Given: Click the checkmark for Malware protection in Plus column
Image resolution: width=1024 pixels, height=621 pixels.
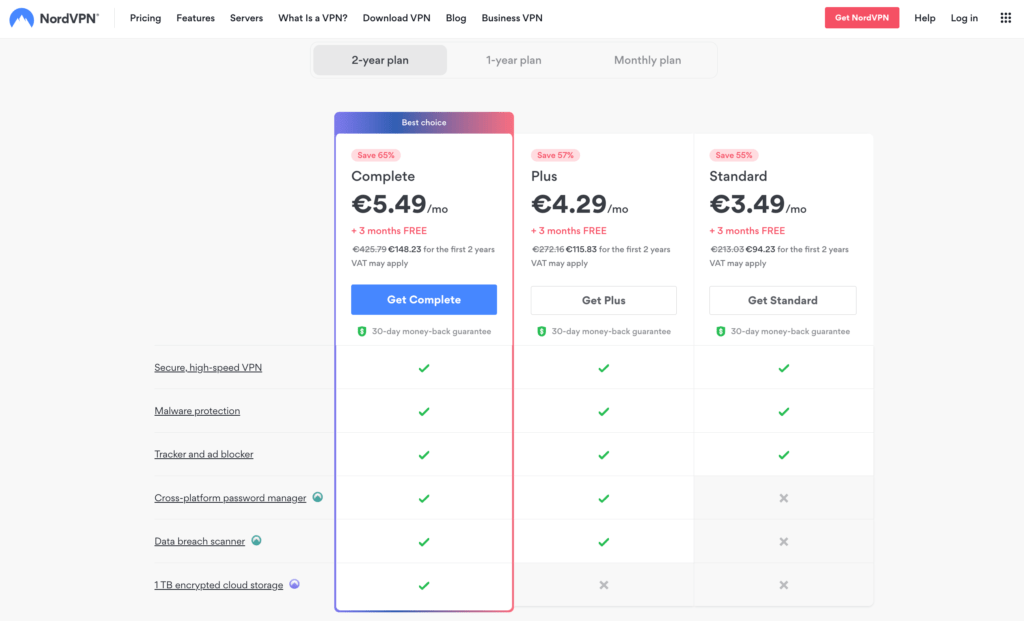Looking at the screenshot, I should click(x=603, y=410).
